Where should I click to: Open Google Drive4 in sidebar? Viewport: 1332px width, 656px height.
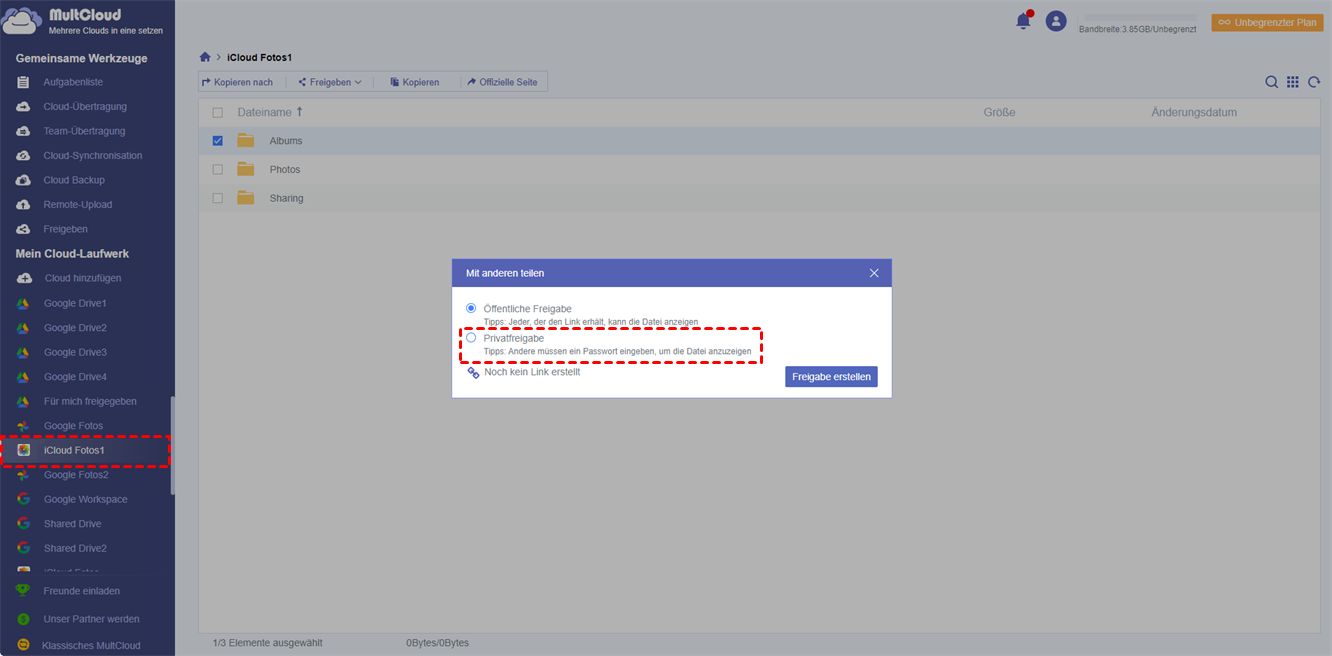(x=75, y=377)
